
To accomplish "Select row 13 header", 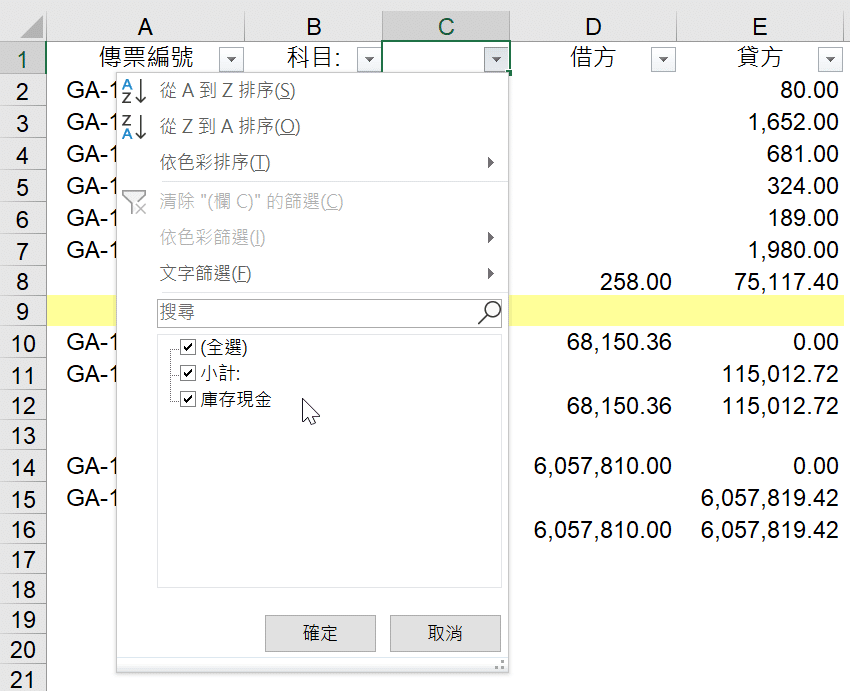I will tap(23, 435).
